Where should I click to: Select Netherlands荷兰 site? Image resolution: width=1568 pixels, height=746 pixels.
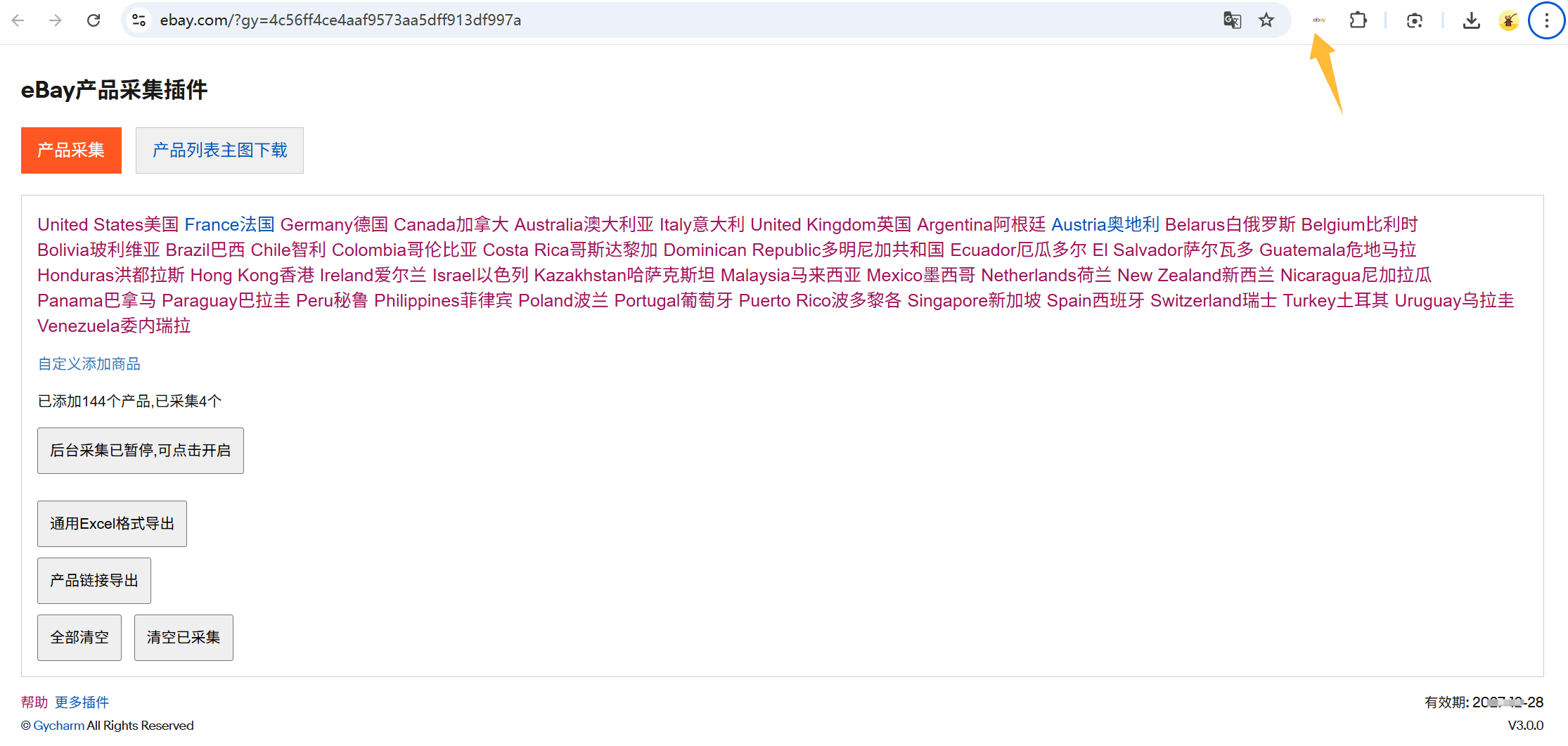[x=1046, y=276]
